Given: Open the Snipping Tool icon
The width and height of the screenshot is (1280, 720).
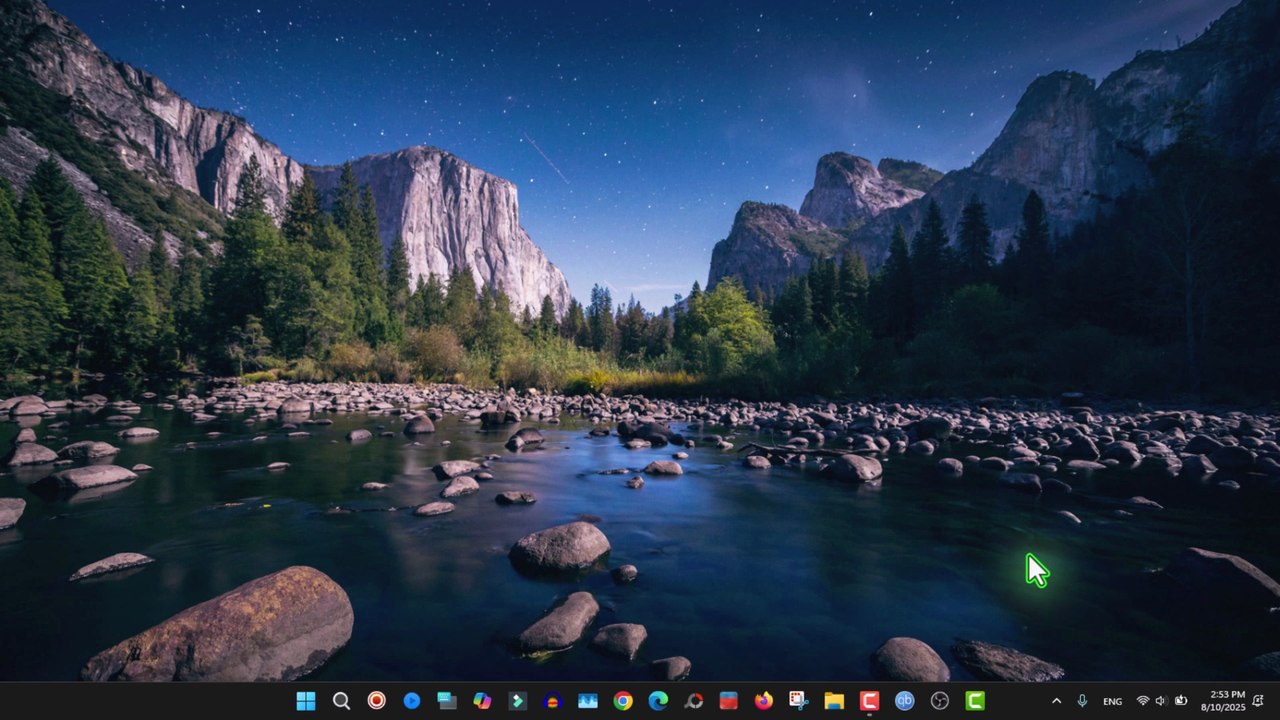Looking at the screenshot, I should (799, 701).
